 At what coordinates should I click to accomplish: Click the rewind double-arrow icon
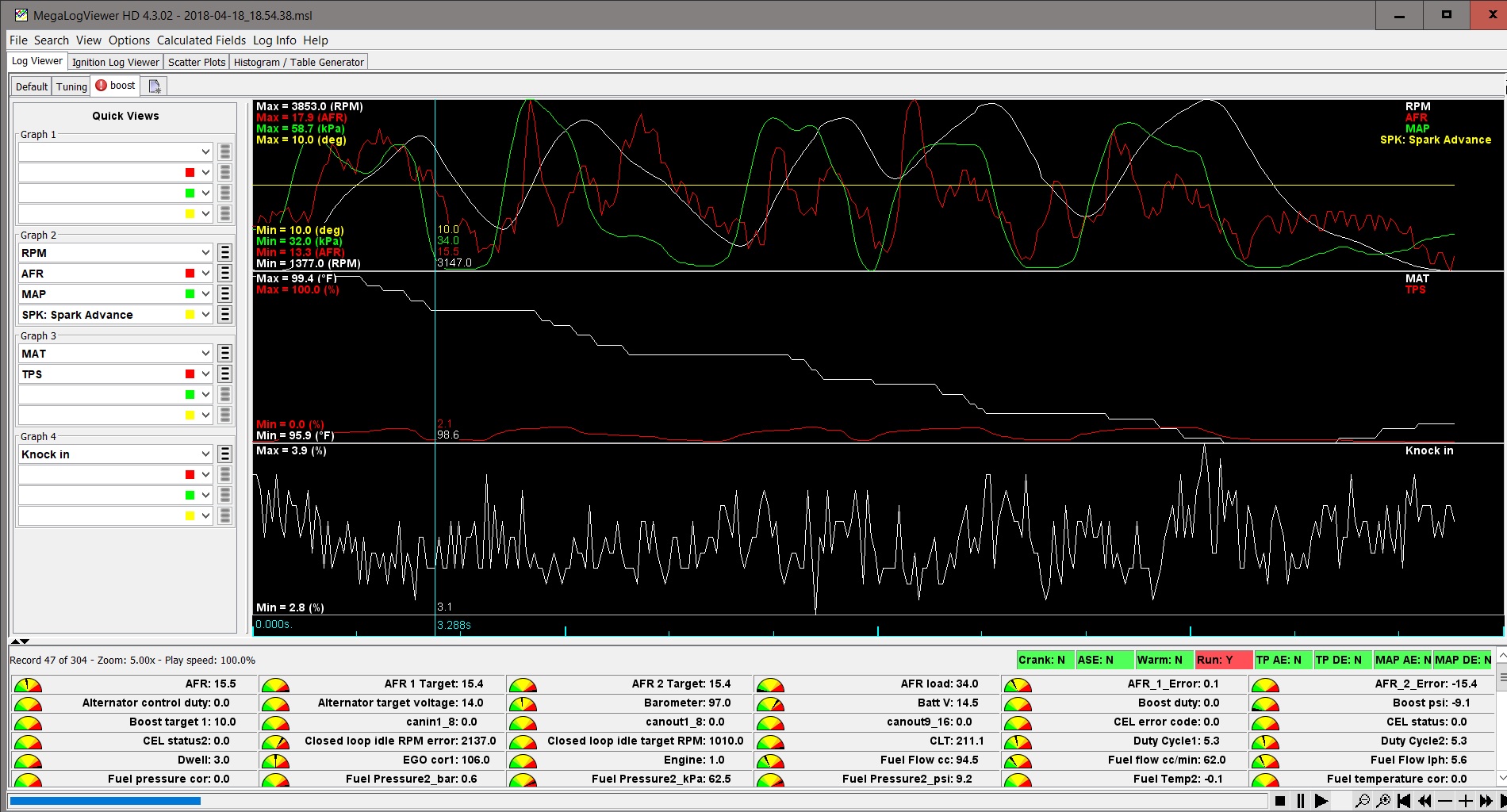[1425, 801]
